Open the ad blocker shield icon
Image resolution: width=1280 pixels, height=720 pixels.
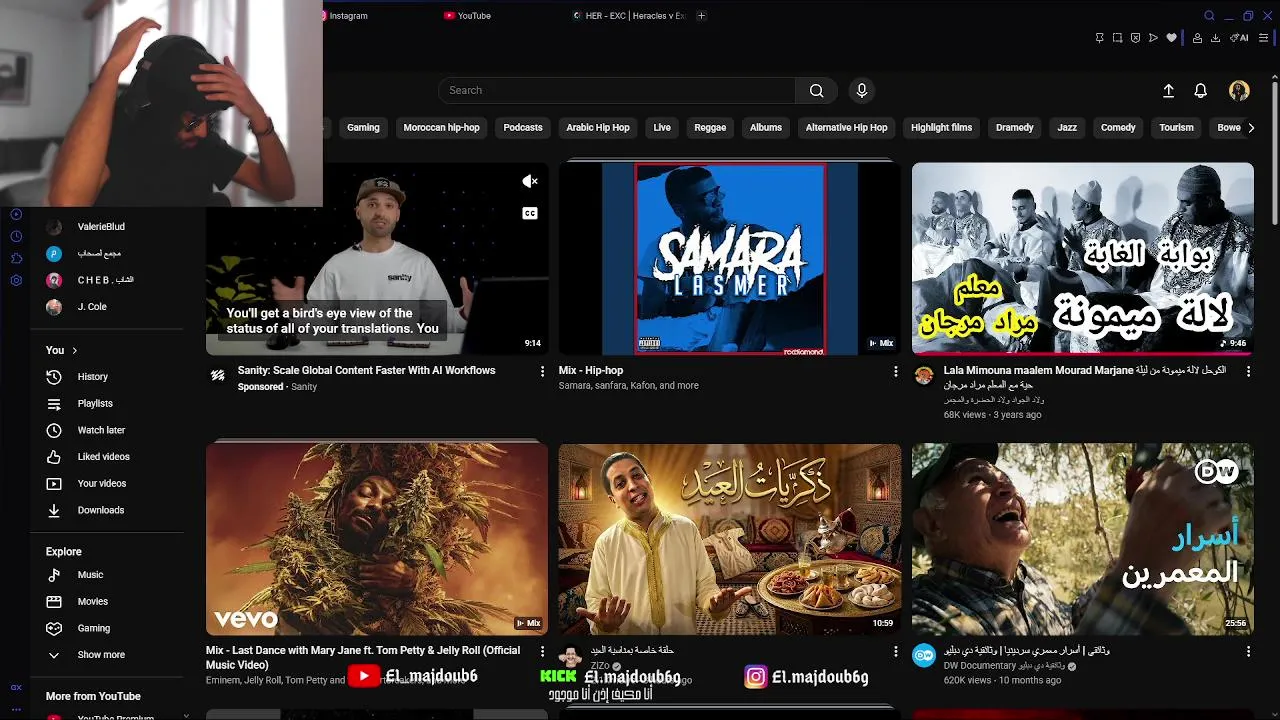click(x=1135, y=38)
